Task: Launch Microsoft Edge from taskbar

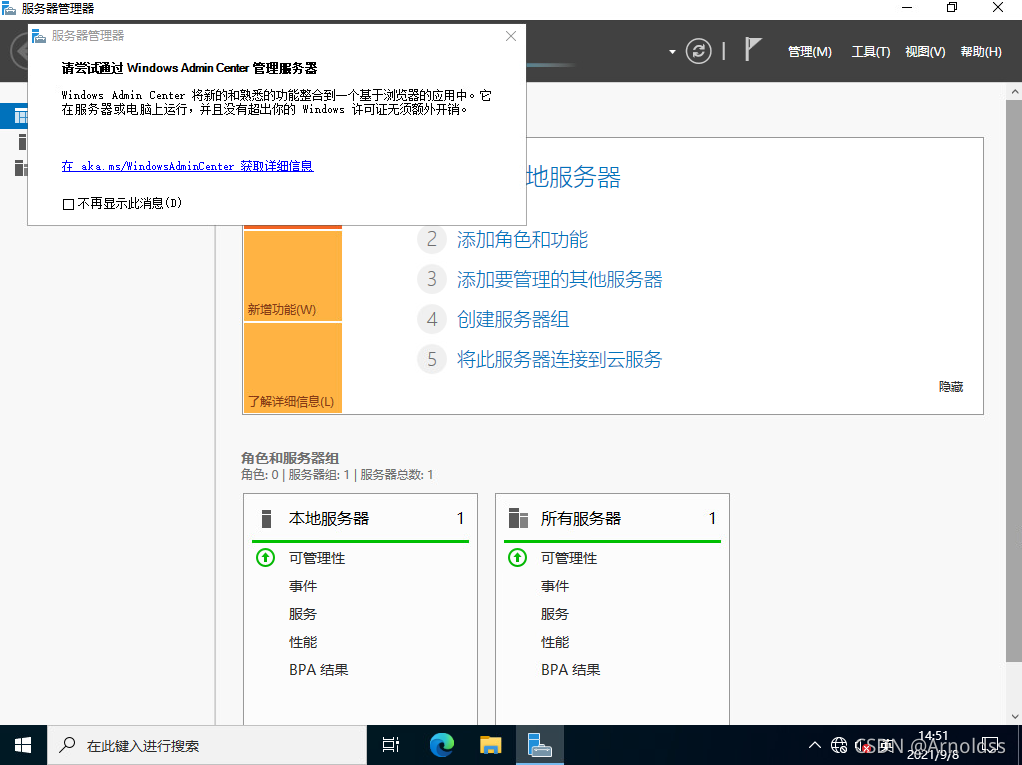Action: 441,745
